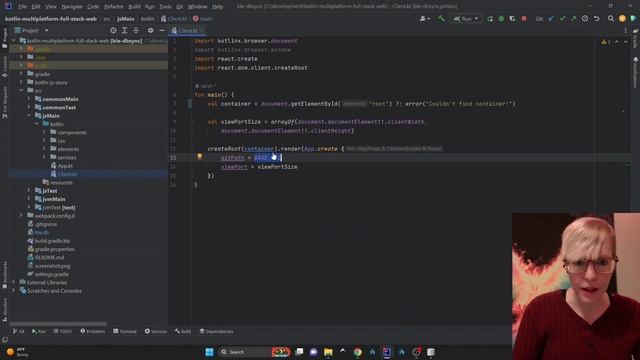640x360 pixels.
Task: Click the red Stop button
Action: click(524, 19)
